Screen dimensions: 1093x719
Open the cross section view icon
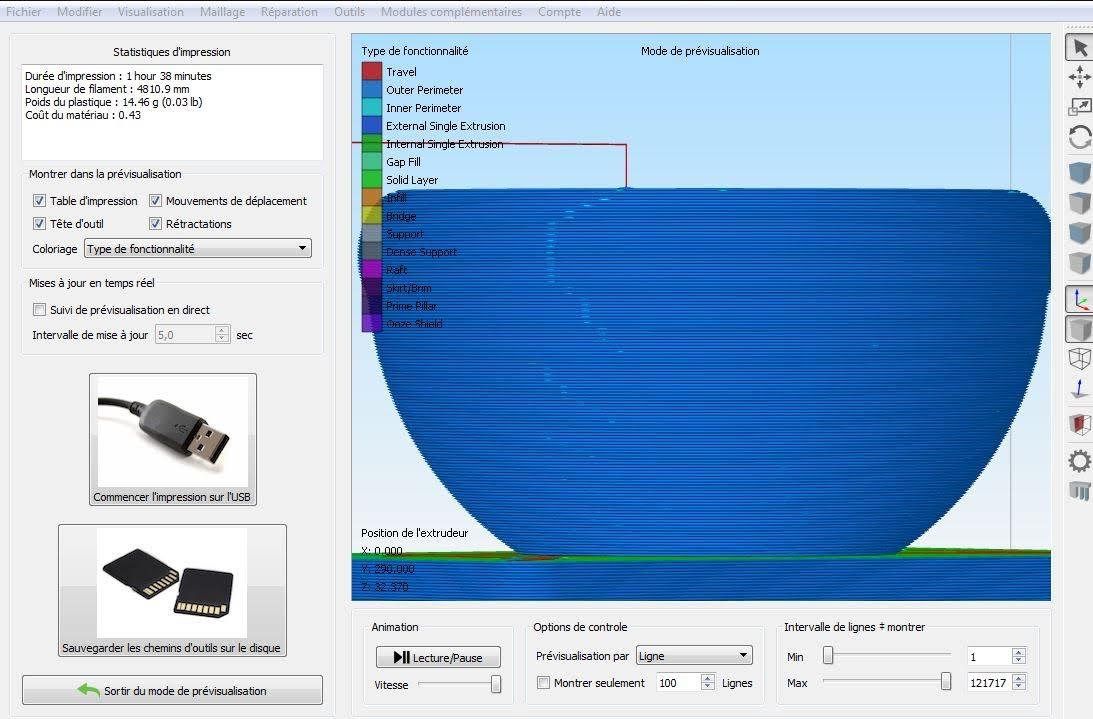coord(1079,423)
